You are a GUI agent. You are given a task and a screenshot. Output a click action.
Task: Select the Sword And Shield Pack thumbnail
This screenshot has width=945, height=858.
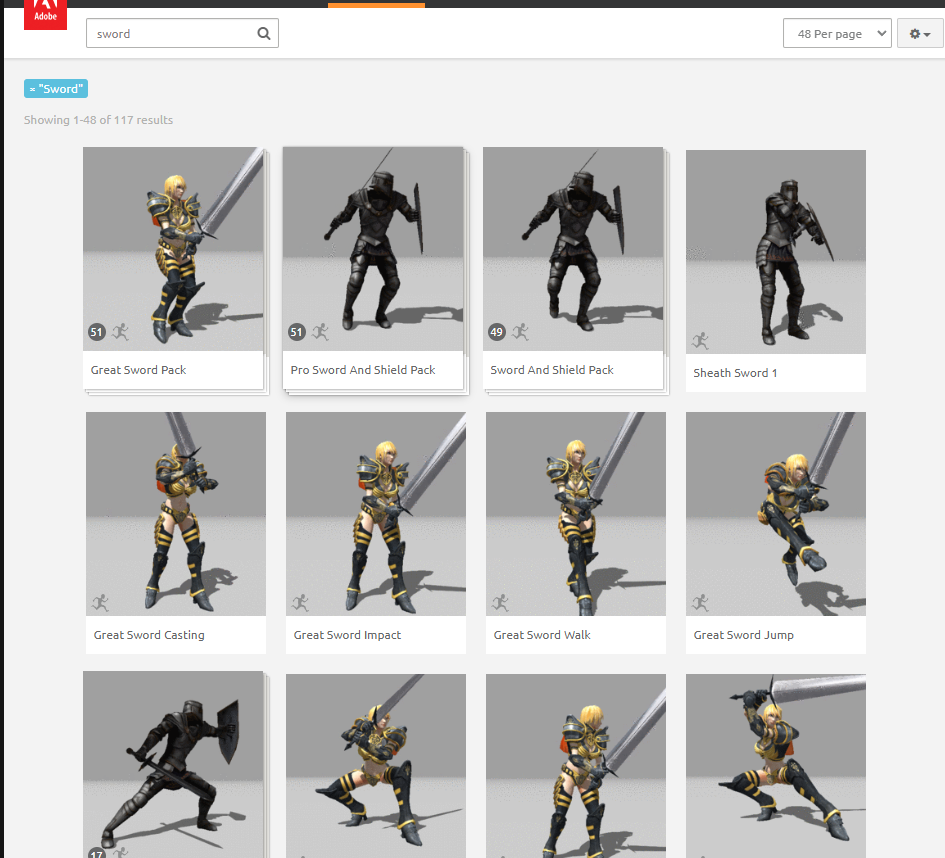573,249
